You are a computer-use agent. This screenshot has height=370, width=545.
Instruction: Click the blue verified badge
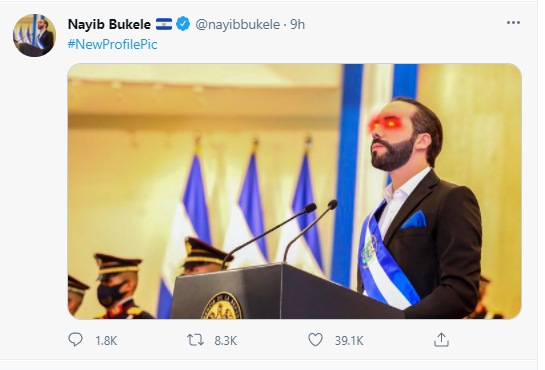click(183, 24)
